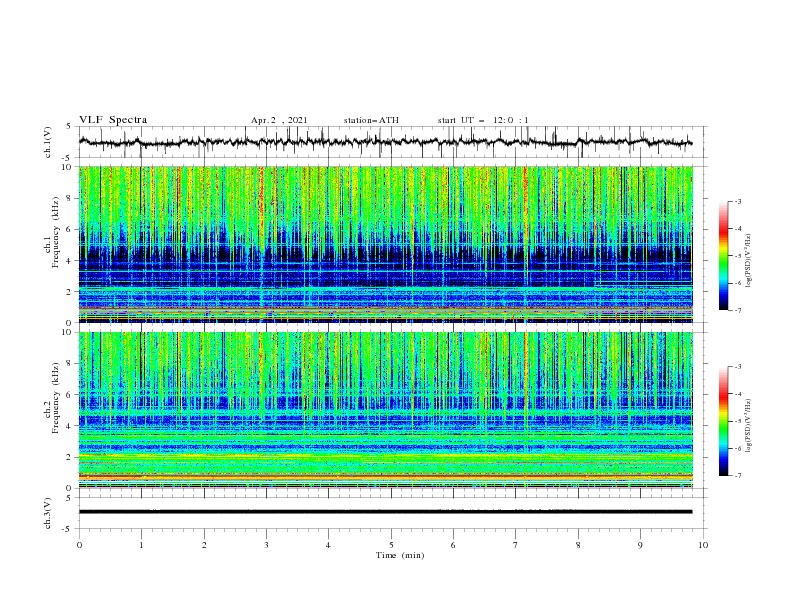This screenshot has height=612, width=792.
Task: Click the ch.2 frequency spectrogram panel
Action: (385, 410)
